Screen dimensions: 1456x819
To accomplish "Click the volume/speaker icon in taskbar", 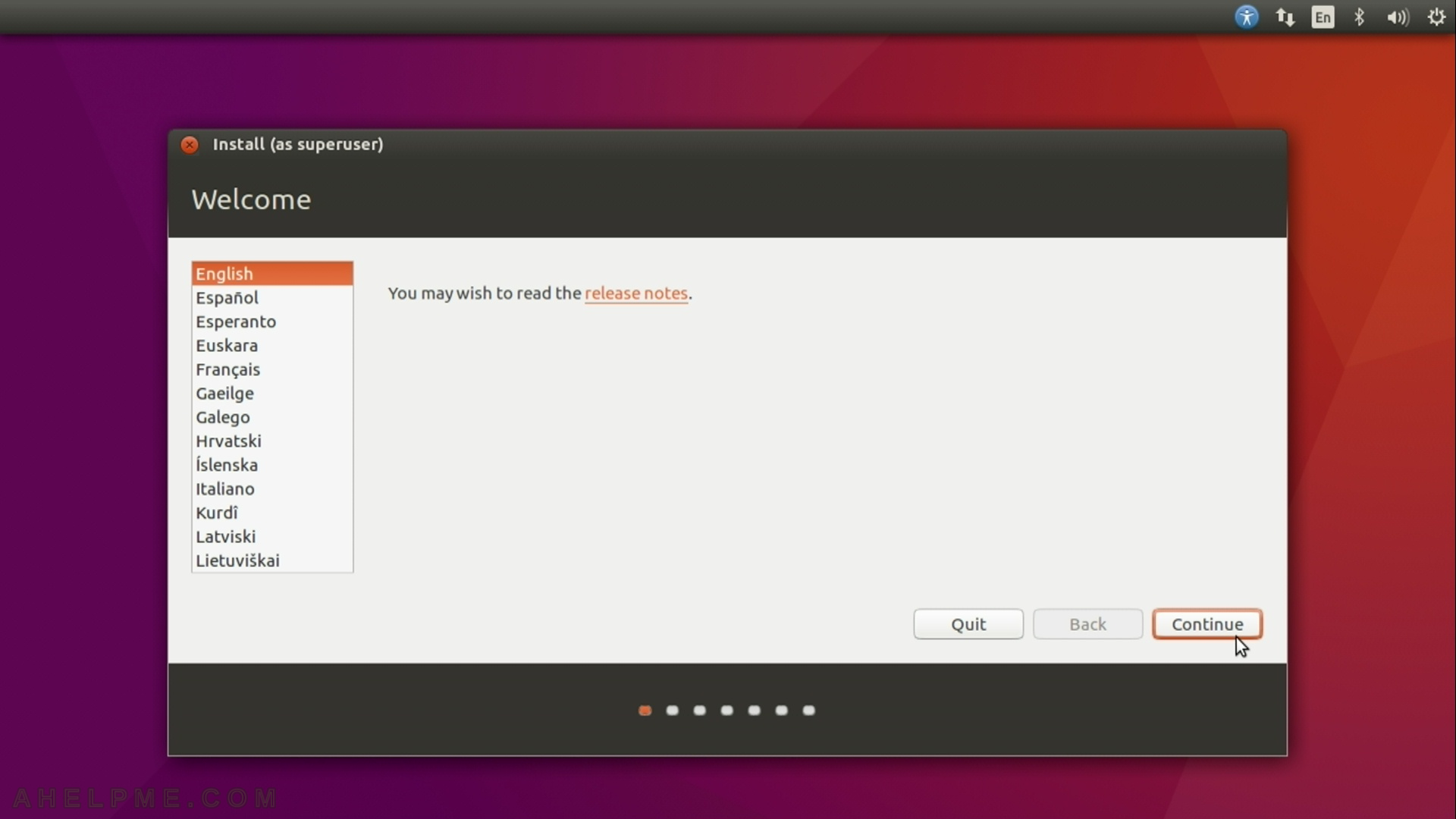I will point(1397,17).
